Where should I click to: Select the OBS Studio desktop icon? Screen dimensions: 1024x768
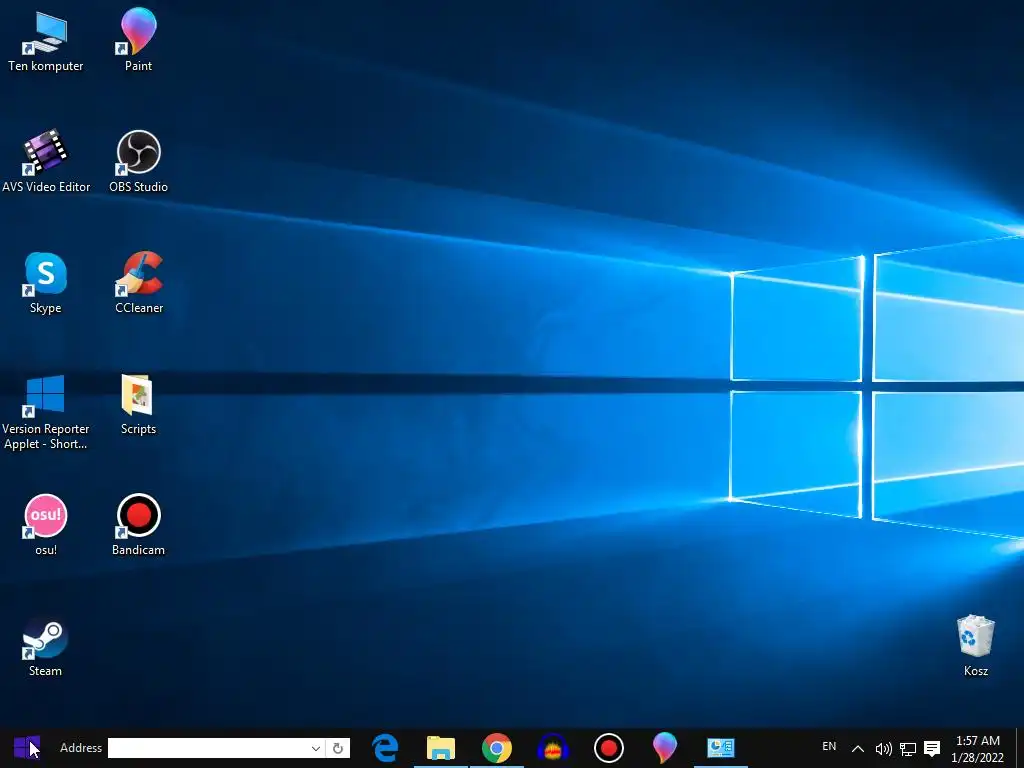pyautogui.click(x=138, y=161)
